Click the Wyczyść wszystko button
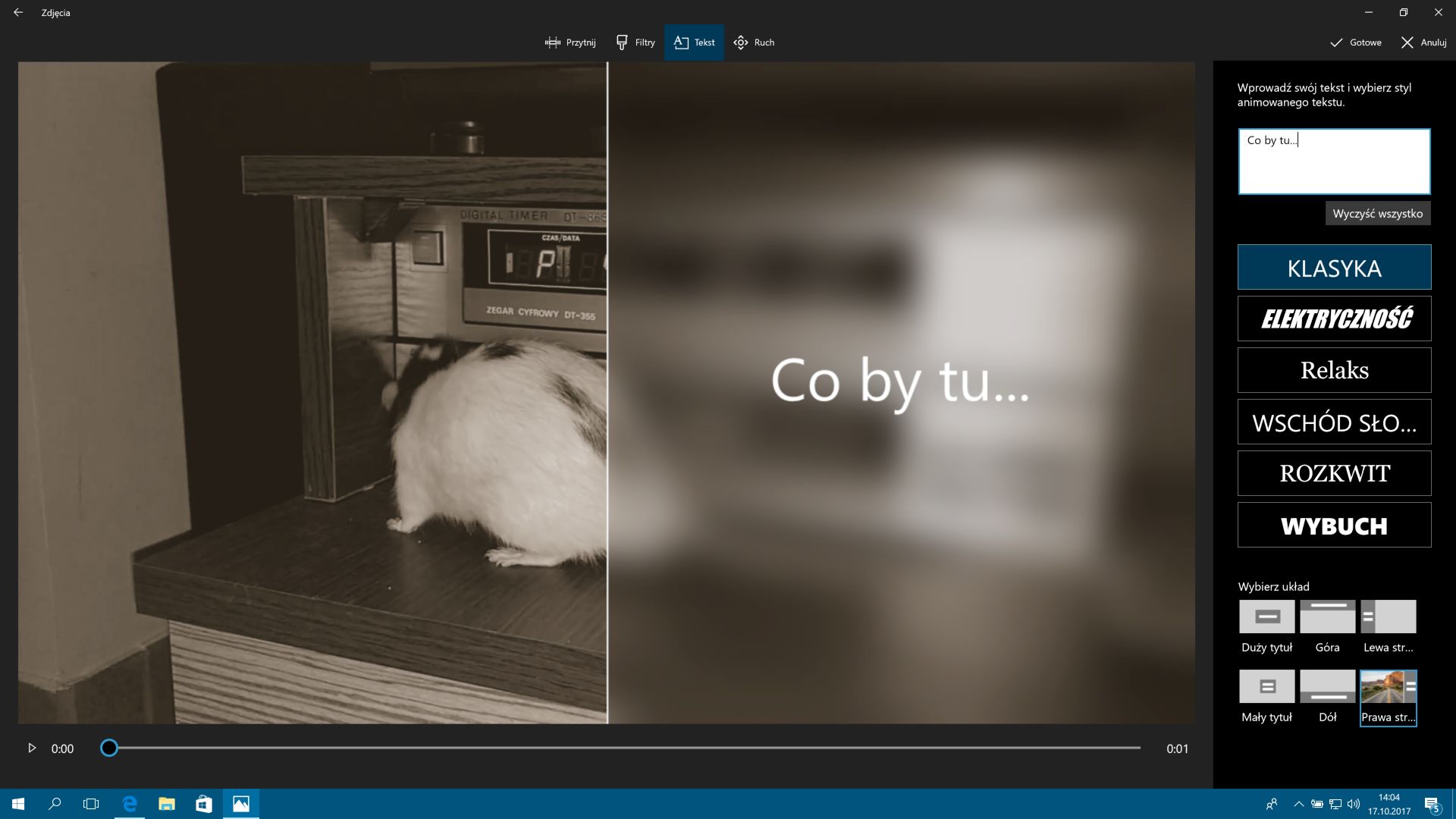The image size is (1456, 819). pos(1377,214)
